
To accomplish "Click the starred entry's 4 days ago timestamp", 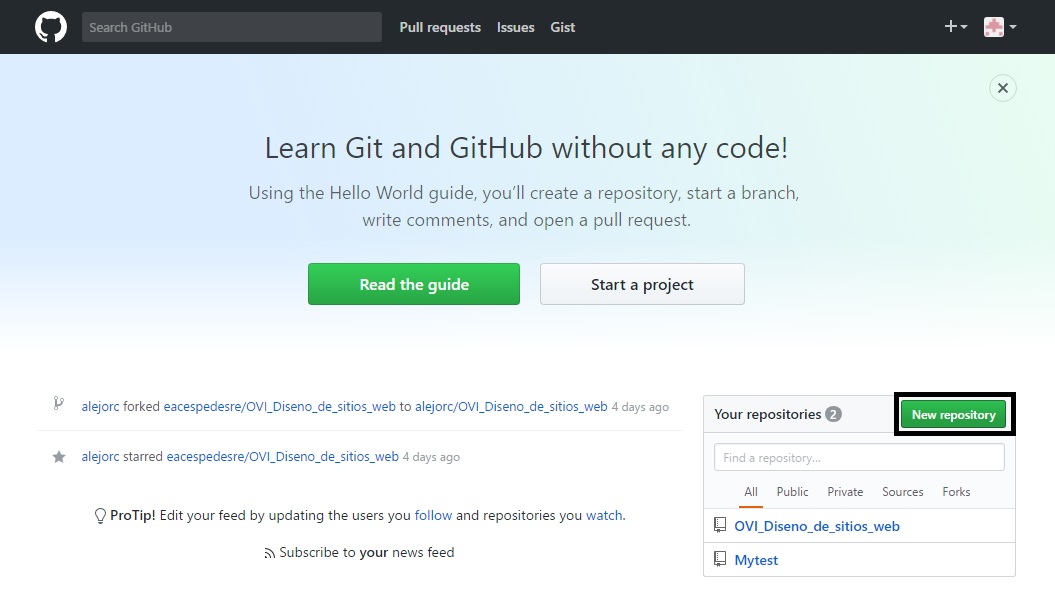I will point(431,457).
